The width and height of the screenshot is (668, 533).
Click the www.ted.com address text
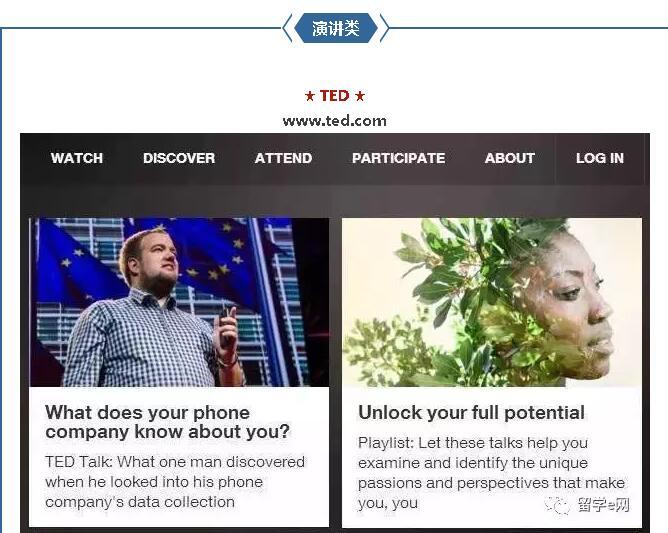[x=334, y=121]
